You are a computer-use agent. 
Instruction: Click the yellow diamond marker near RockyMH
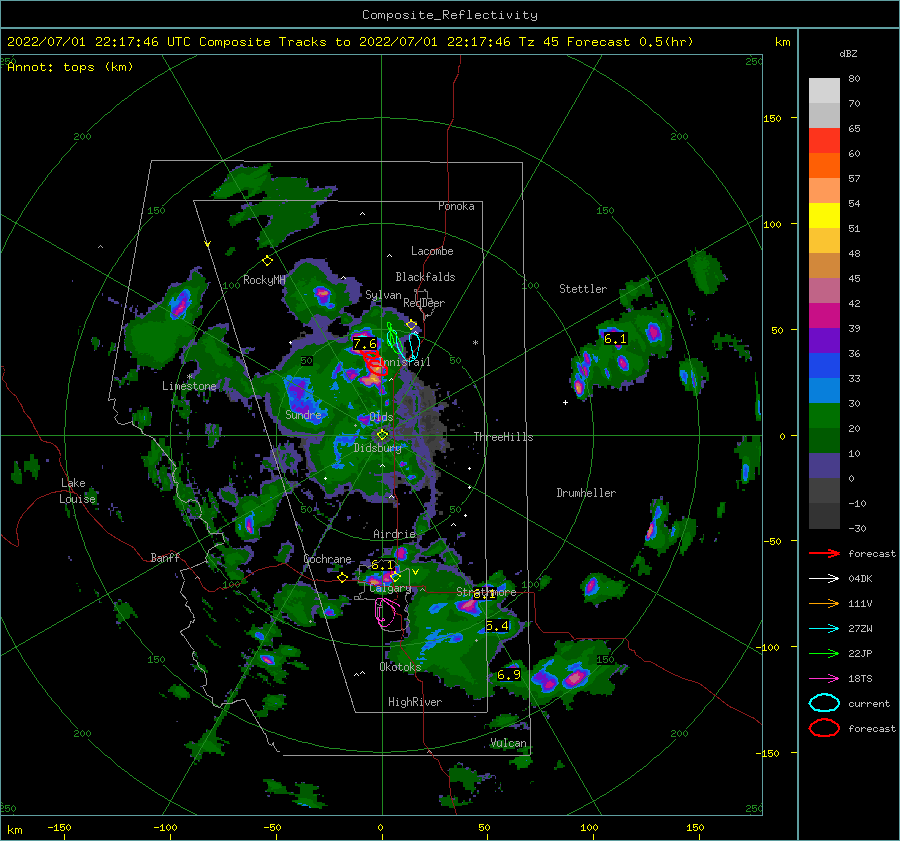(x=267, y=261)
